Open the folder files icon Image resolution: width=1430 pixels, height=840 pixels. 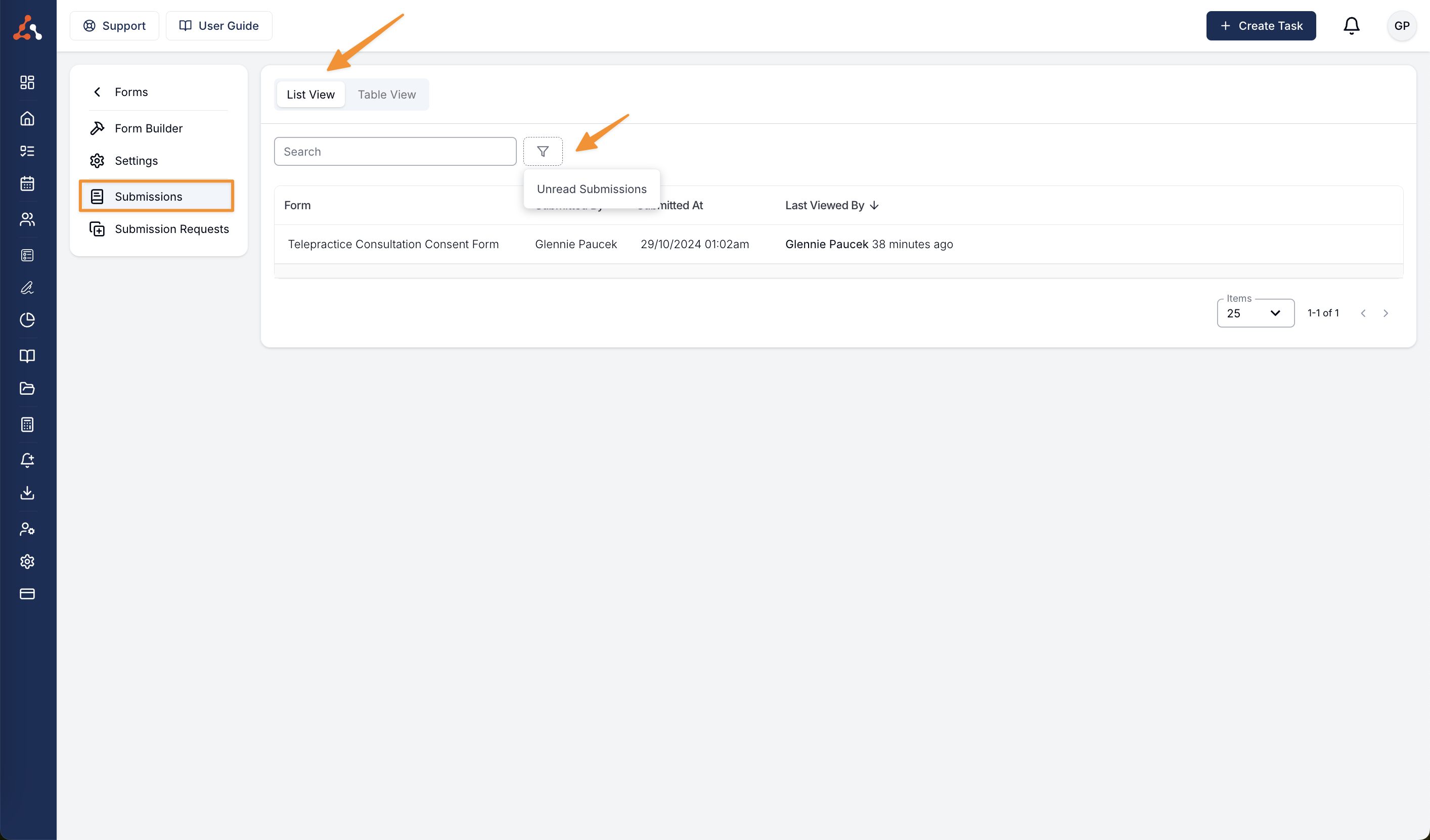click(27, 389)
